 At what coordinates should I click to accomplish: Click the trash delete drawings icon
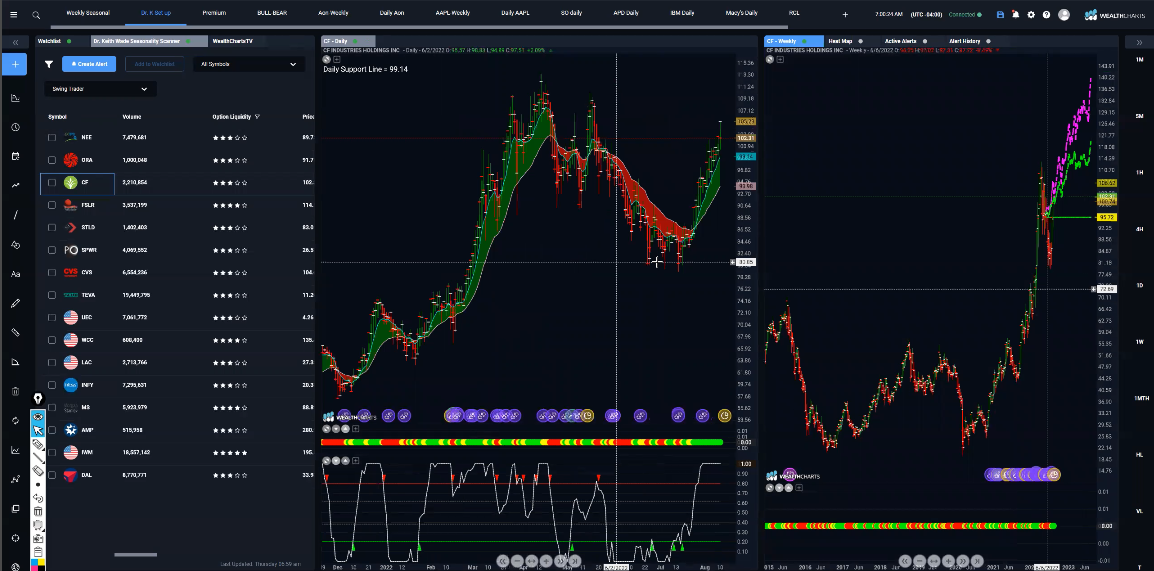click(15, 391)
